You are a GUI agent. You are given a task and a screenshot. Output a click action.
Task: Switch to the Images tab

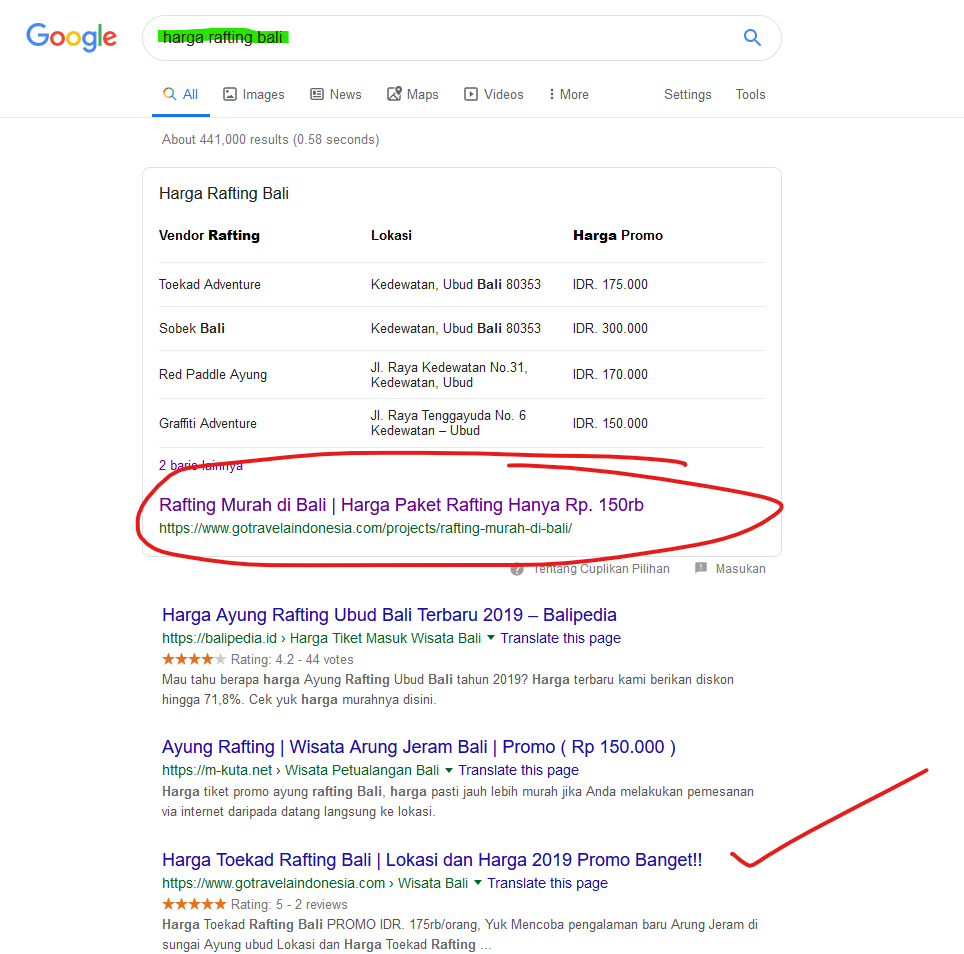point(254,94)
